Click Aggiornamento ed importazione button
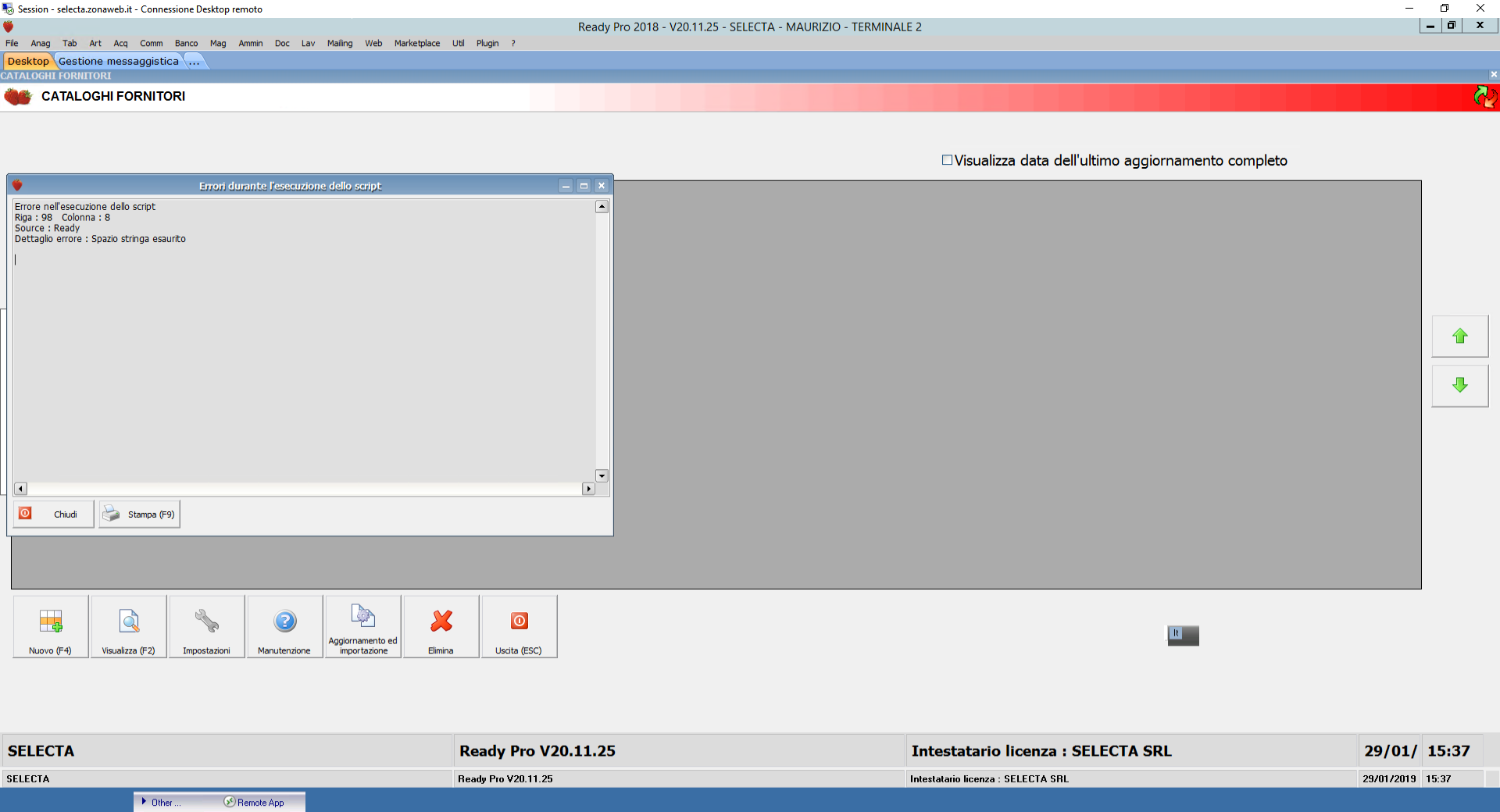The width and height of the screenshot is (1500, 812). click(x=363, y=627)
